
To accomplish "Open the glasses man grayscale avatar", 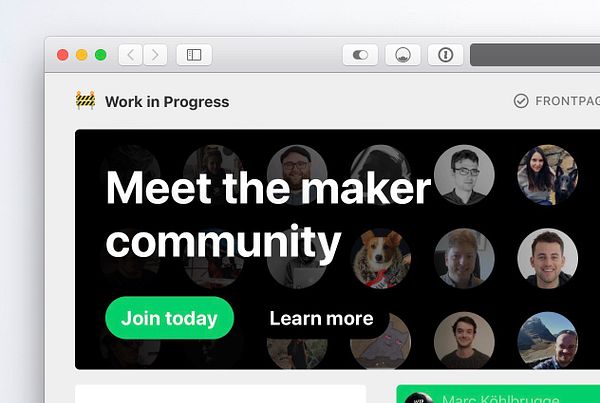I will (x=464, y=175).
